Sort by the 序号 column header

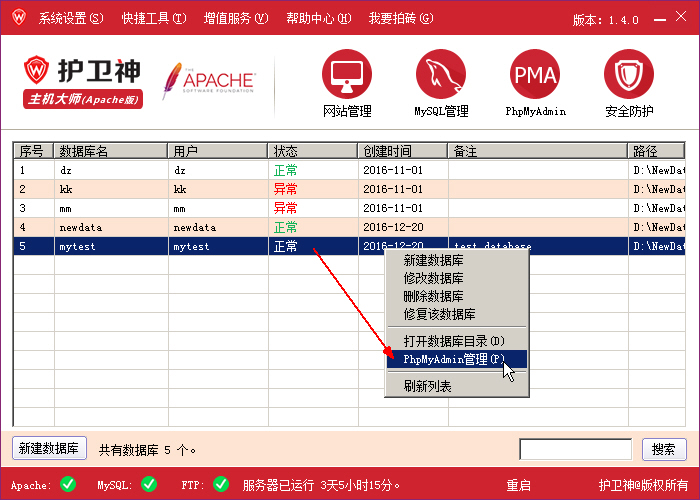pyautogui.click(x=34, y=151)
